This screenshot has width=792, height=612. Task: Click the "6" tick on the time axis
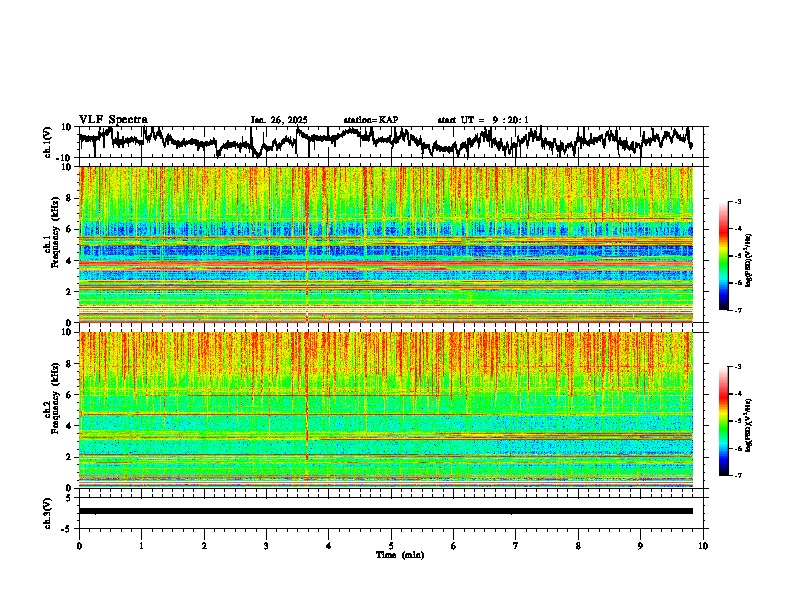(454, 546)
